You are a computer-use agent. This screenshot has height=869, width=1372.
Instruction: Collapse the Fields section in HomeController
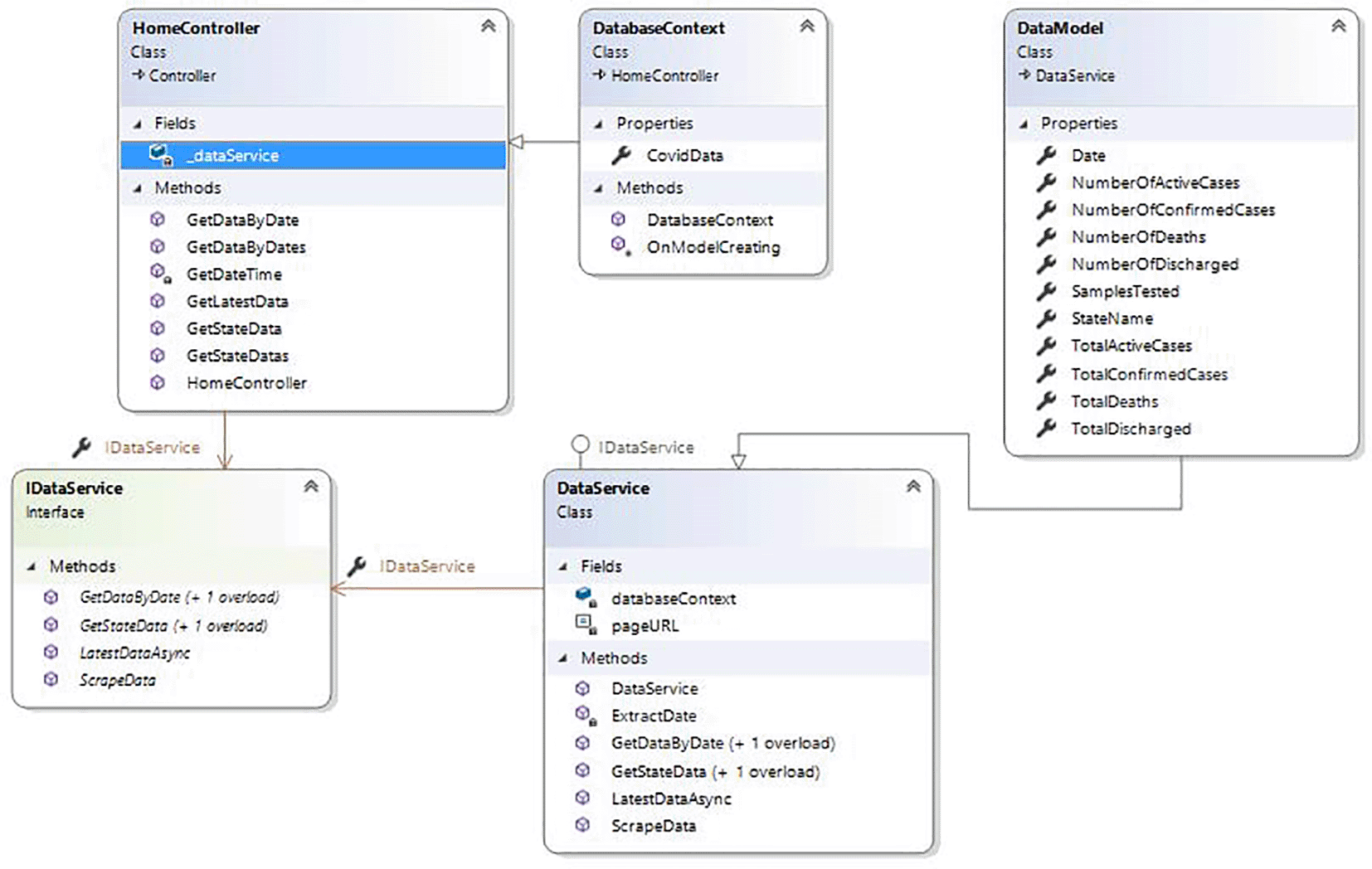[138, 124]
